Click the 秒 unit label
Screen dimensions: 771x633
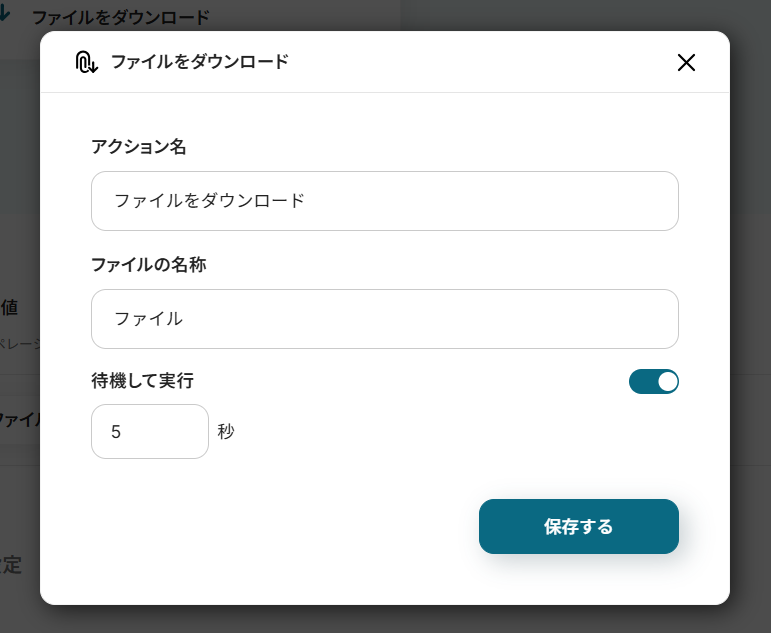click(x=226, y=432)
